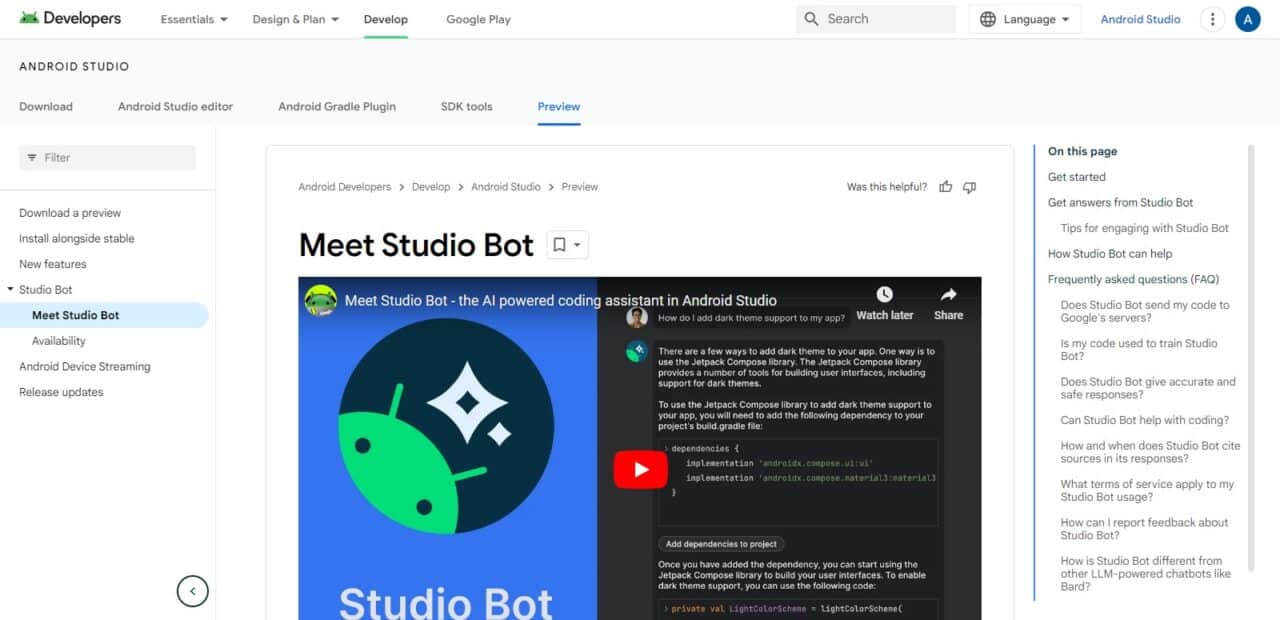Viewport: 1280px width, 620px height.
Task: Click the Android Studio header link
Action: [1141, 19]
